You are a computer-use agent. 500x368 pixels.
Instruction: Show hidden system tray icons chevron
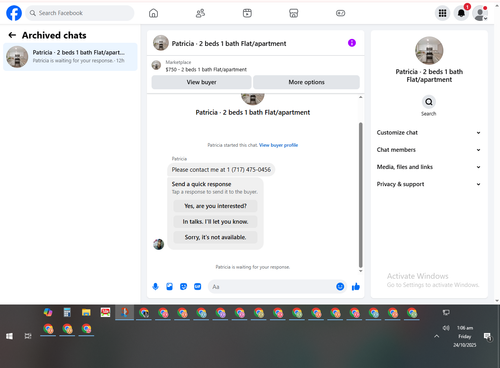coord(436,336)
